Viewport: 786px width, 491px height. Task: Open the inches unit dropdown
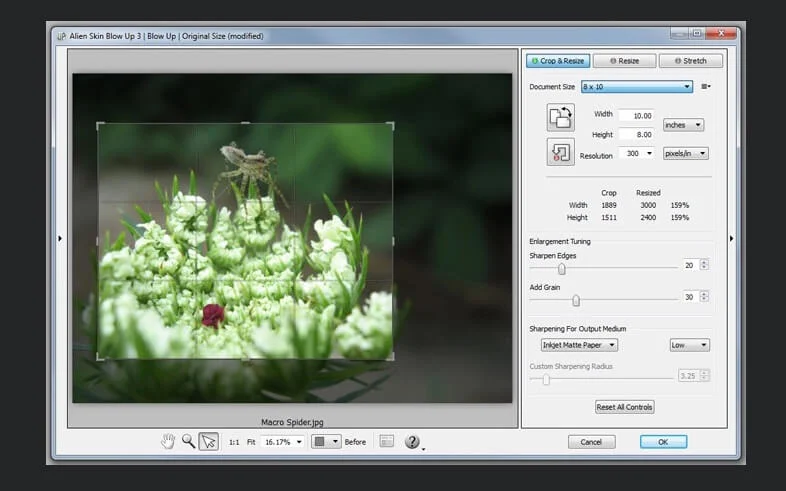[x=683, y=125]
